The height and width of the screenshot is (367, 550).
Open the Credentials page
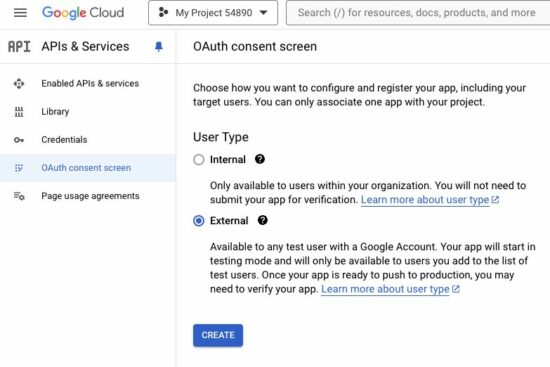[x=88, y=140]
